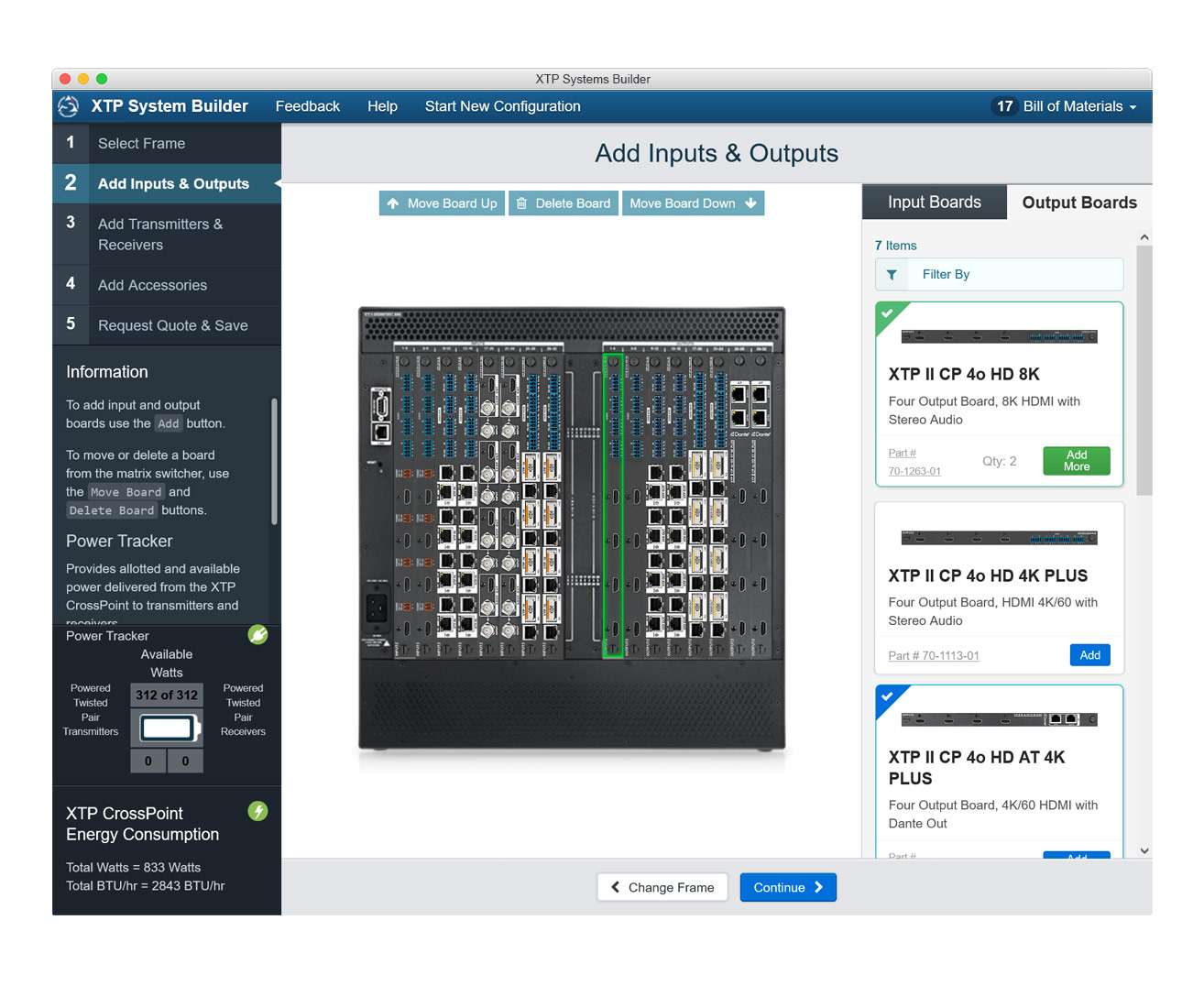
Task: Click the 17 item count badge
Action: click(1005, 106)
